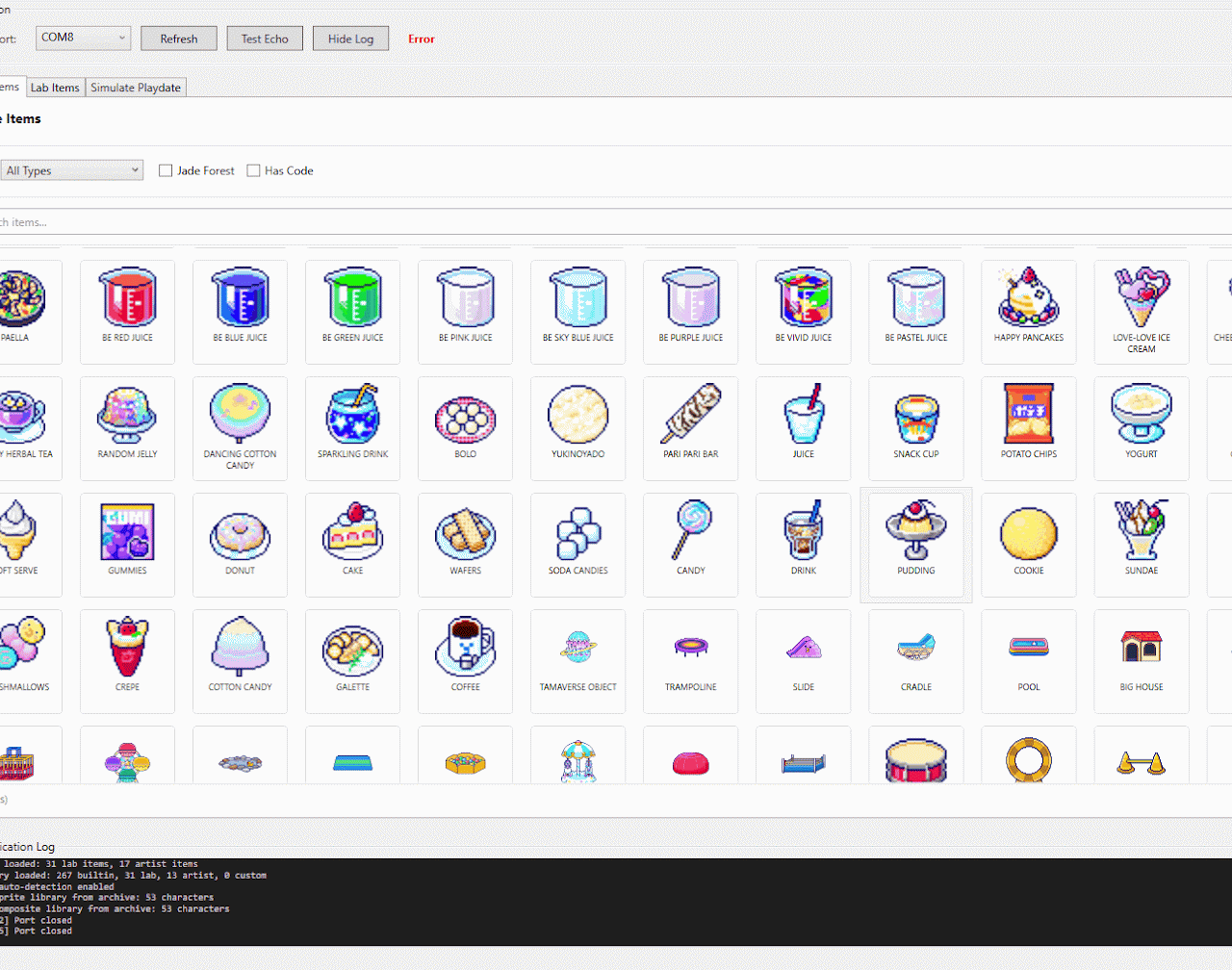This screenshot has height=970, width=1232.
Task: Select the RANDOM JELLY item icon
Action: coord(127,415)
